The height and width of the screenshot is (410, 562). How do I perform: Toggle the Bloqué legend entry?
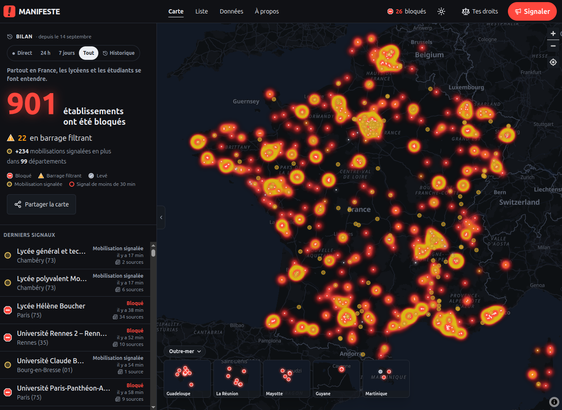(x=19, y=176)
